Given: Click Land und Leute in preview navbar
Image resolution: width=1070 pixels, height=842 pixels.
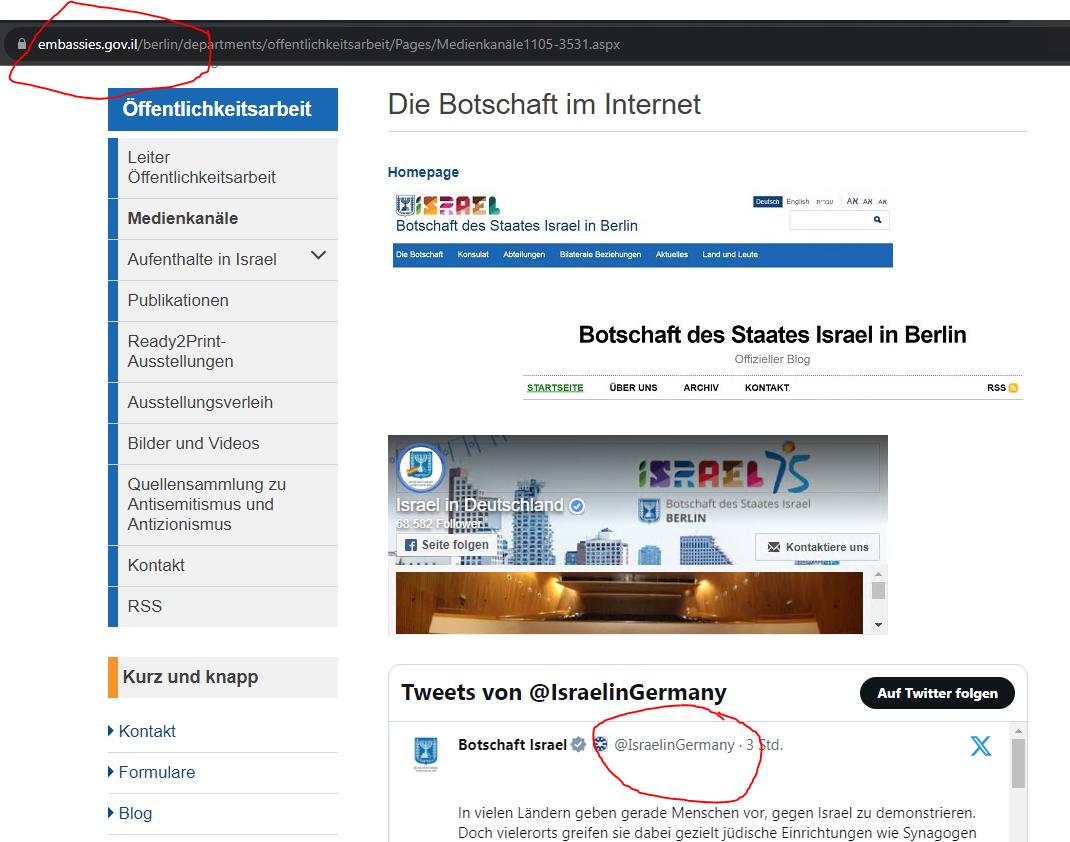Looking at the screenshot, I should tap(730, 255).
